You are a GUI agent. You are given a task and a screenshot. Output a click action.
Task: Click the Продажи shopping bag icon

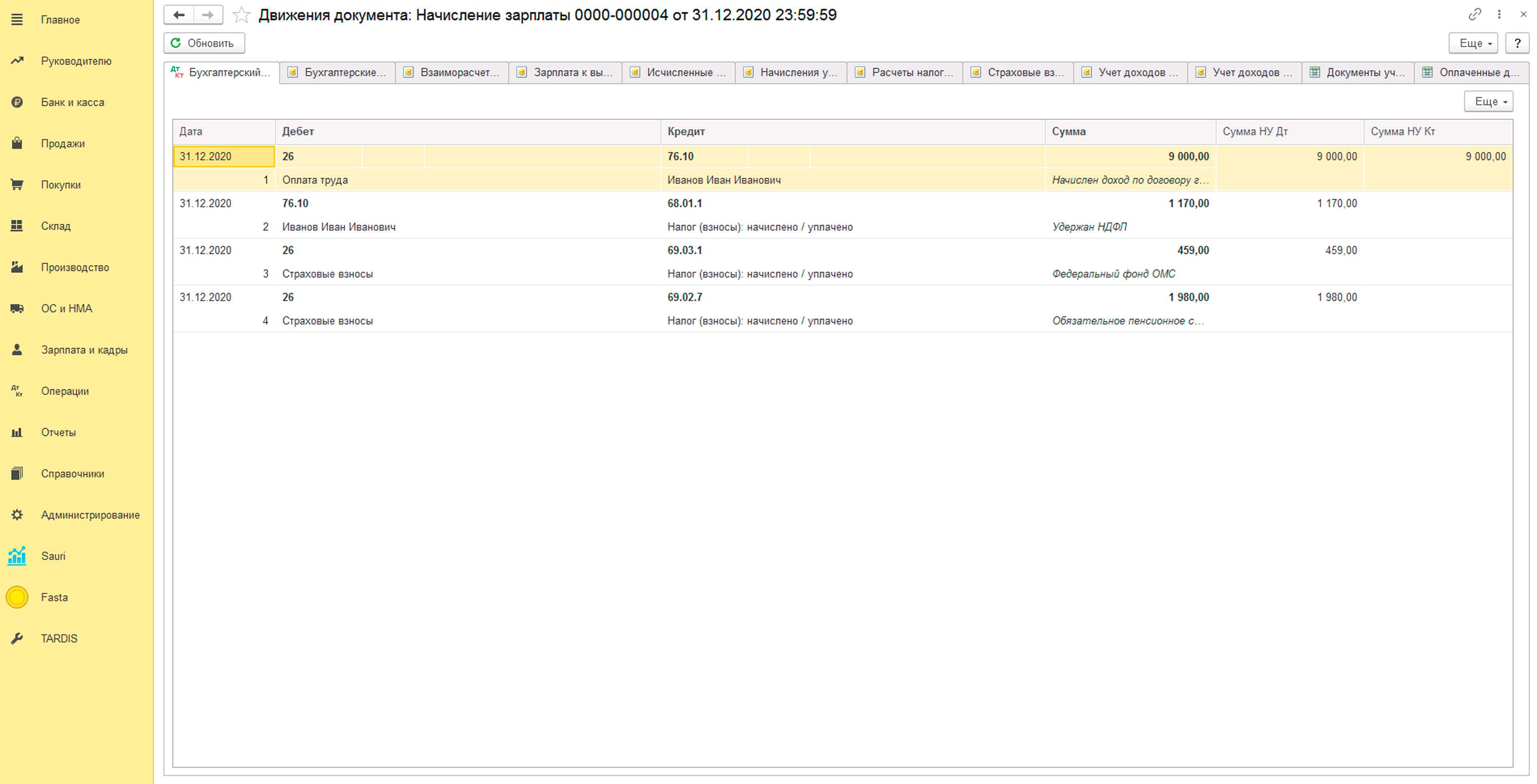[x=17, y=143]
